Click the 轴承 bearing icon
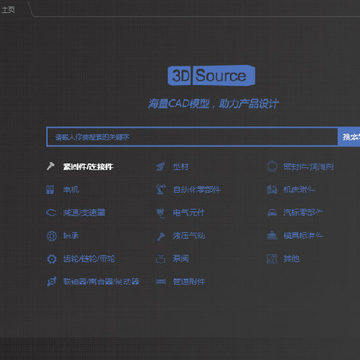 (x=51, y=236)
